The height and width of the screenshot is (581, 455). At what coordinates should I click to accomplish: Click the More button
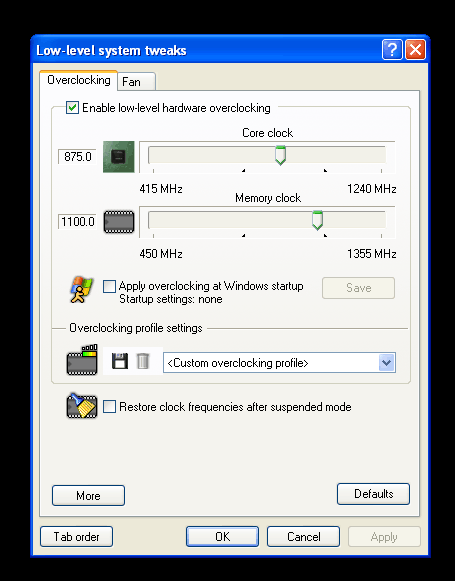pyautogui.click(x=88, y=496)
